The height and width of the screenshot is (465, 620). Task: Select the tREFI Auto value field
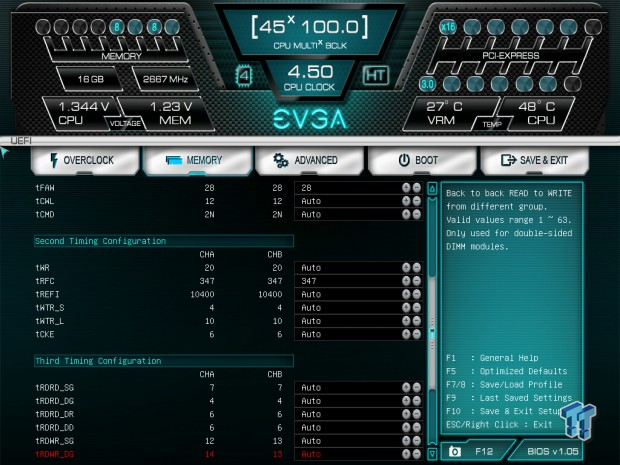358,294
